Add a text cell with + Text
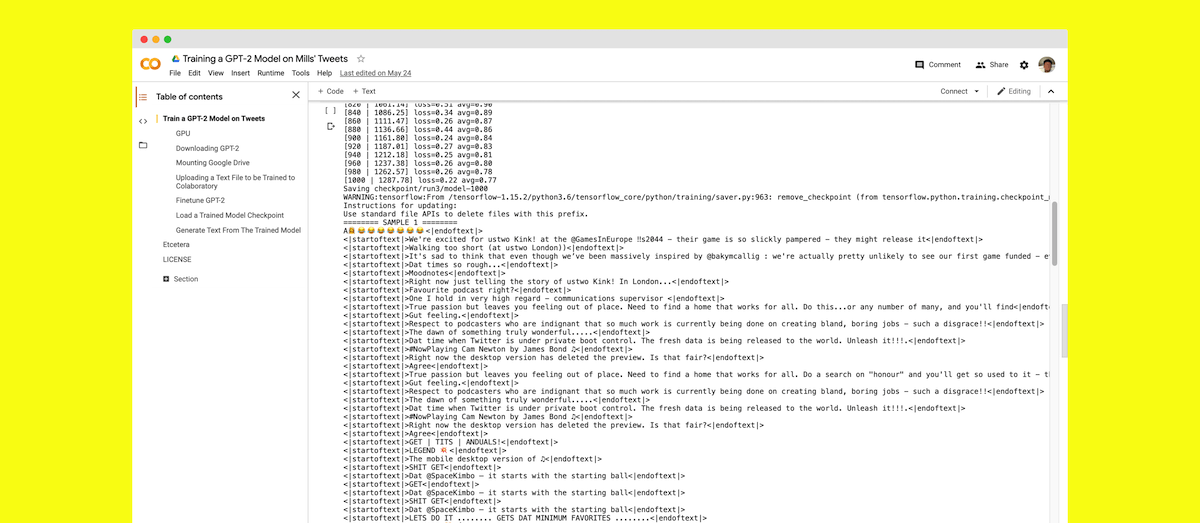The height and width of the screenshot is (523, 1200). click(x=364, y=91)
